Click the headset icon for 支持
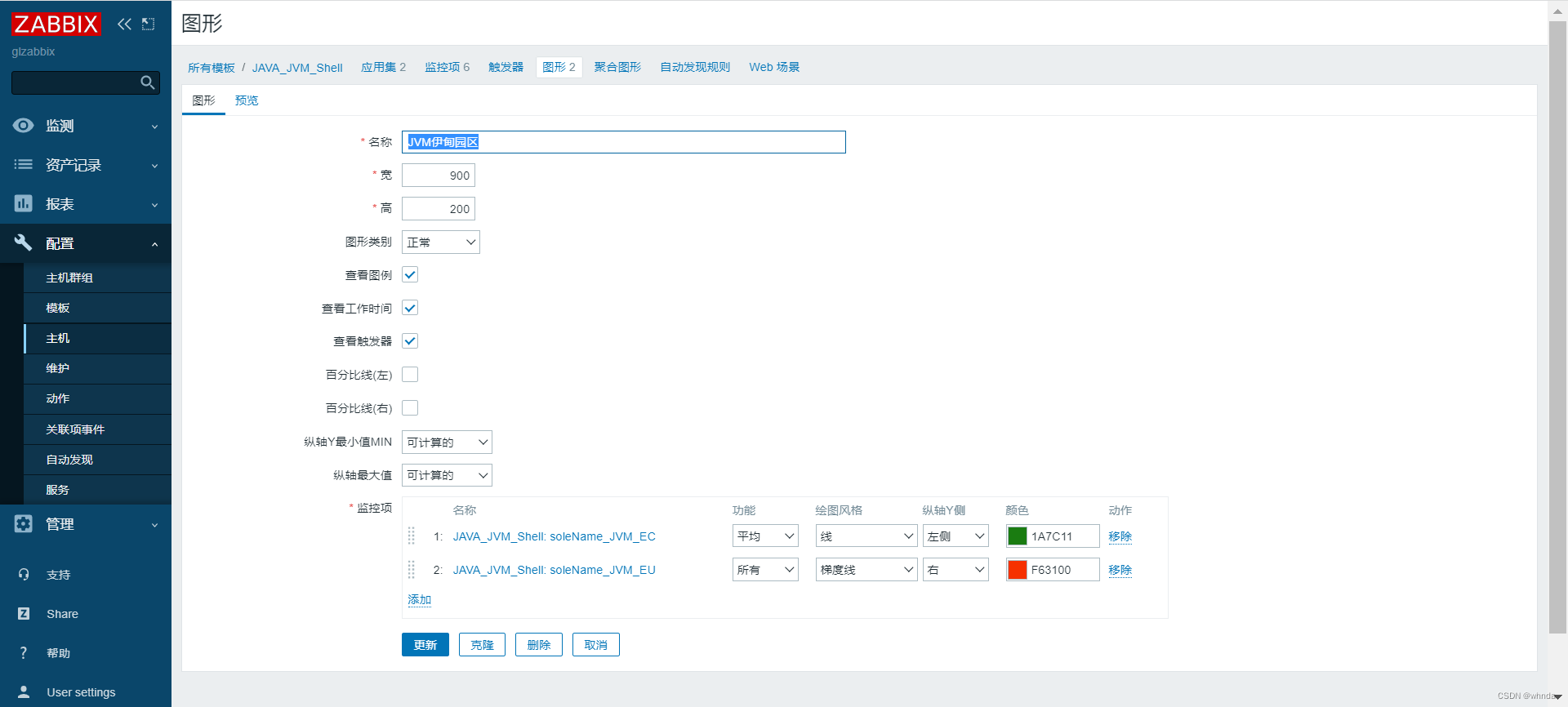 24,575
